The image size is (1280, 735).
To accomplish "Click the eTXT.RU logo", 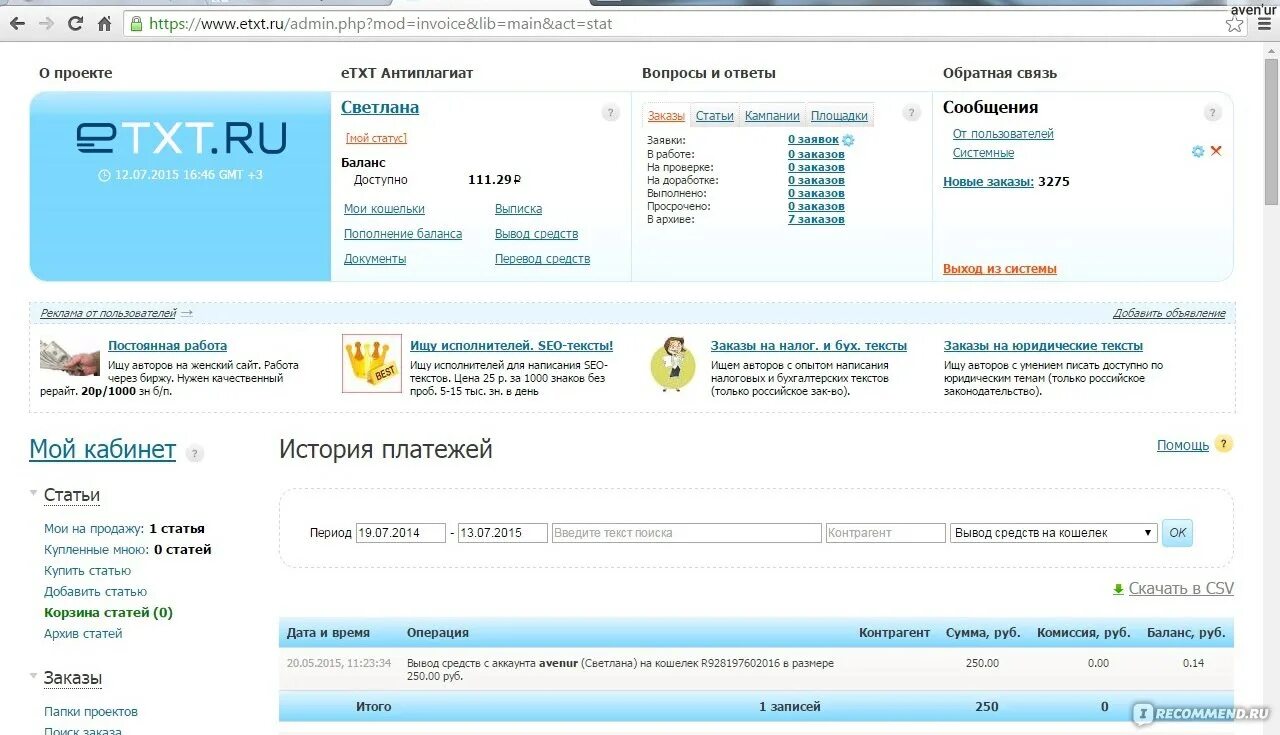I will 181,138.
